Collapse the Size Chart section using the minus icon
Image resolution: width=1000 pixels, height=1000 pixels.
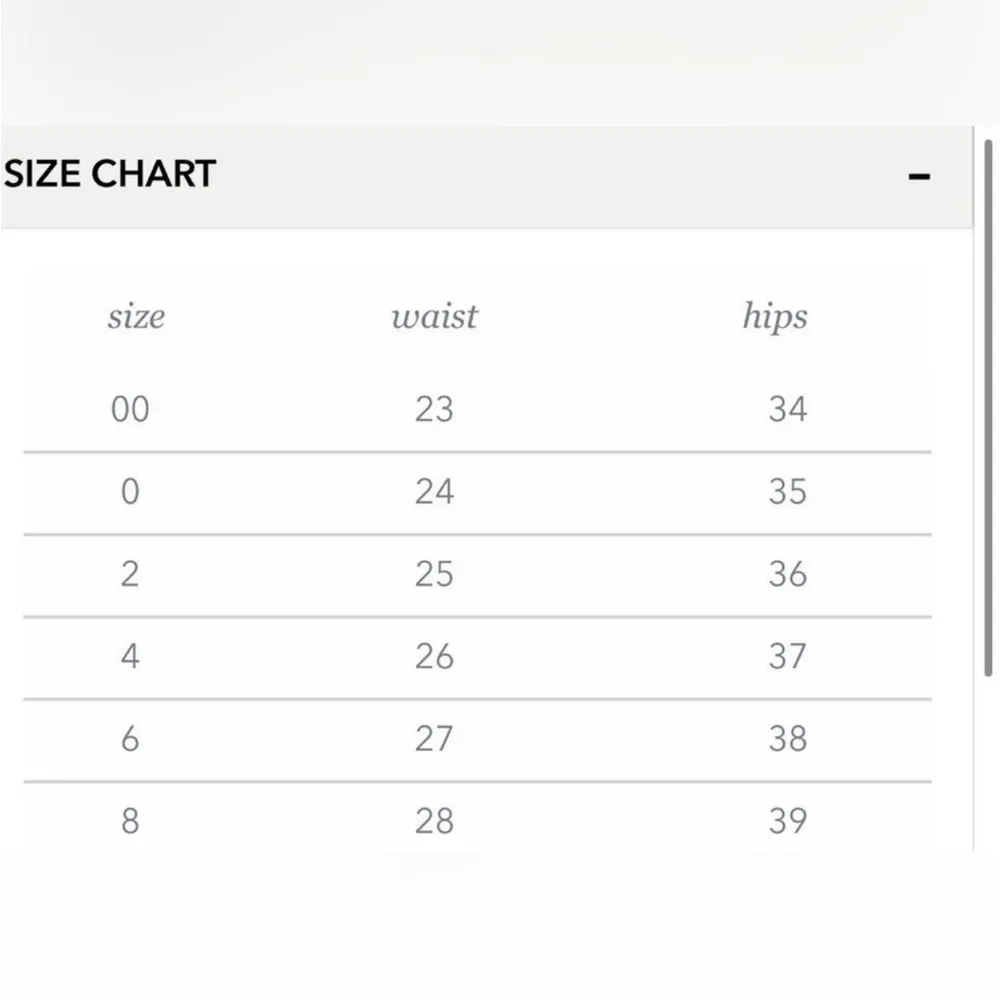click(x=919, y=177)
